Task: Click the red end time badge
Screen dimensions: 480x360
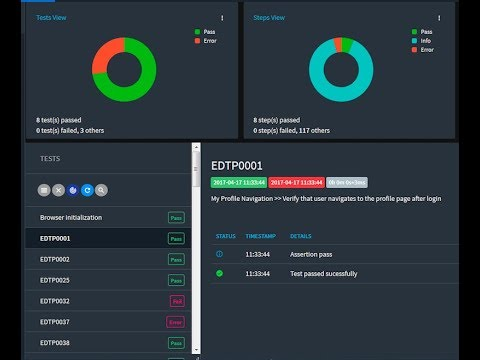Action: coord(296,182)
